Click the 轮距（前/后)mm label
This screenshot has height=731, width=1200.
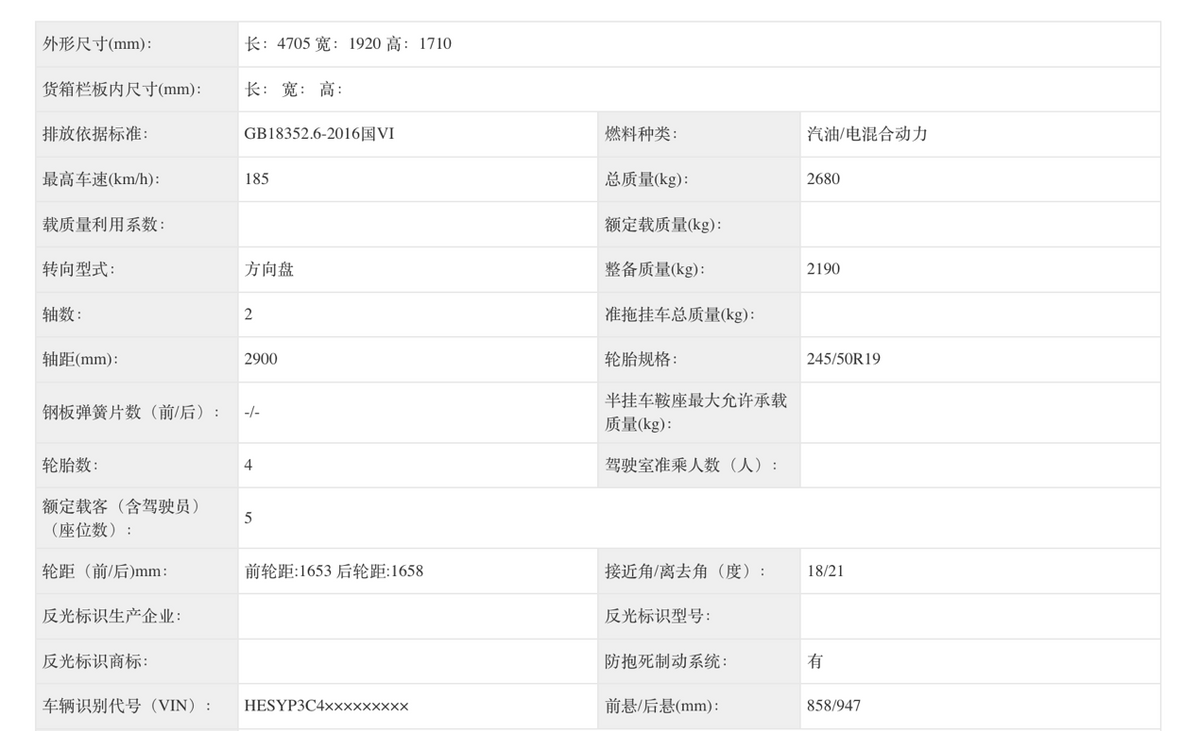click(105, 571)
